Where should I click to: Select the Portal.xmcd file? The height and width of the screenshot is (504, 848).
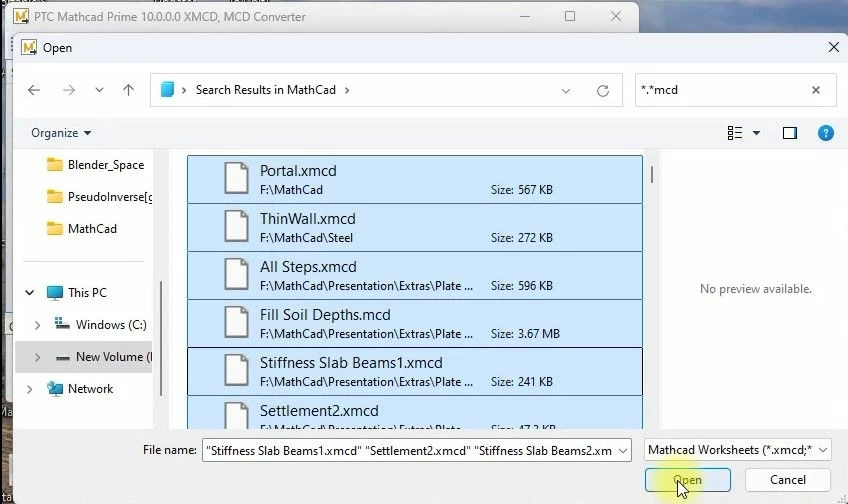coord(415,180)
